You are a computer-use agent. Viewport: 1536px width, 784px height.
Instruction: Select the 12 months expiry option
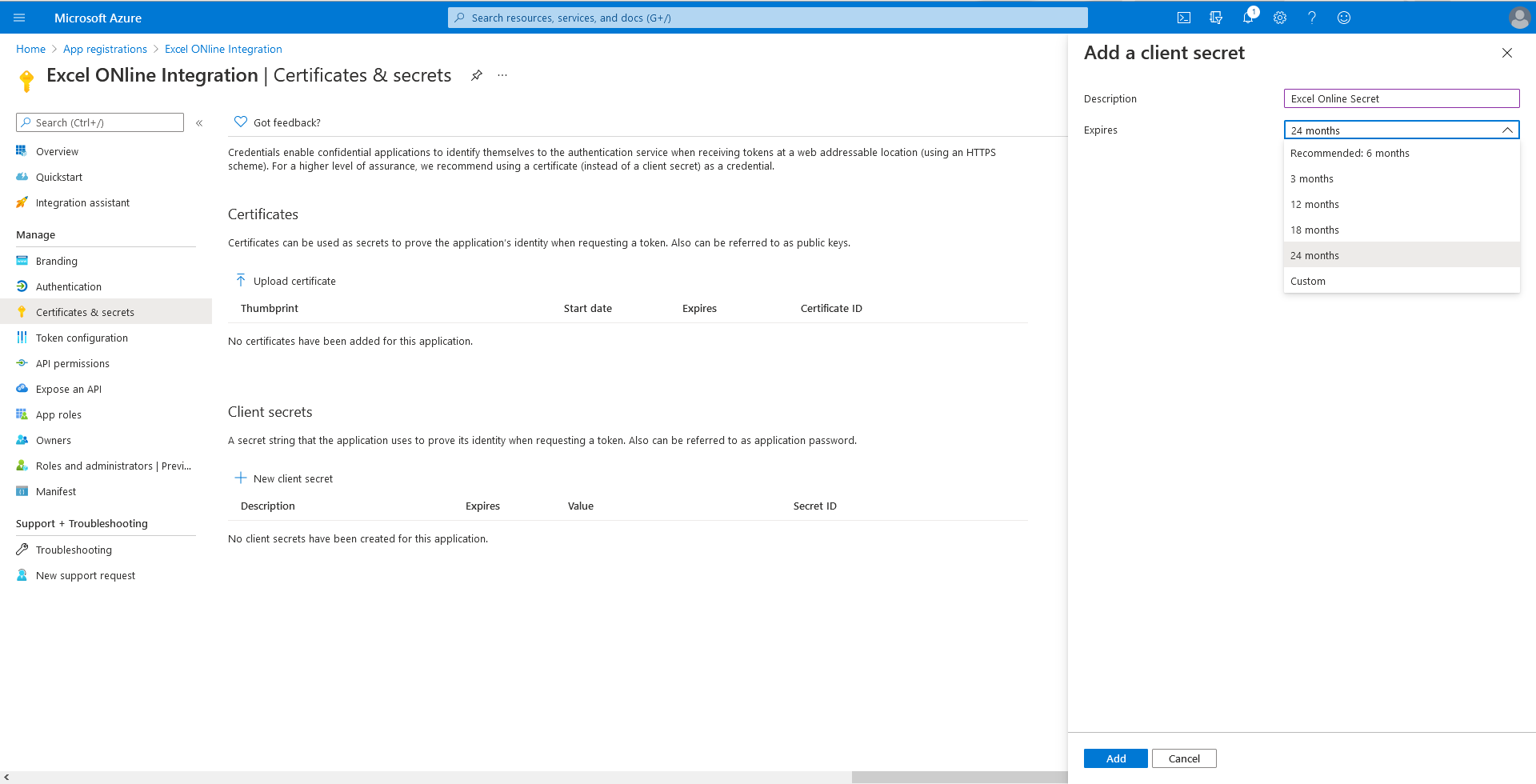[x=1314, y=205]
